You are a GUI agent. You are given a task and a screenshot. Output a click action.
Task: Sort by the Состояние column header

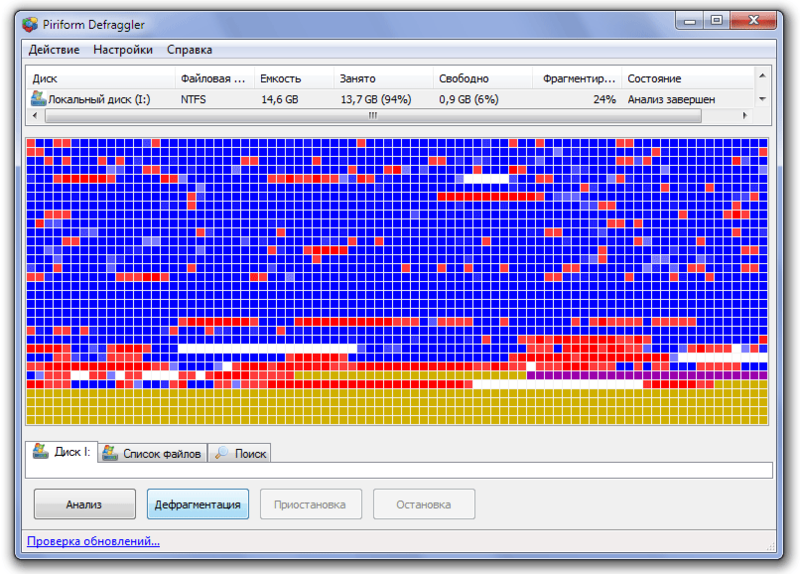[688, 79]
